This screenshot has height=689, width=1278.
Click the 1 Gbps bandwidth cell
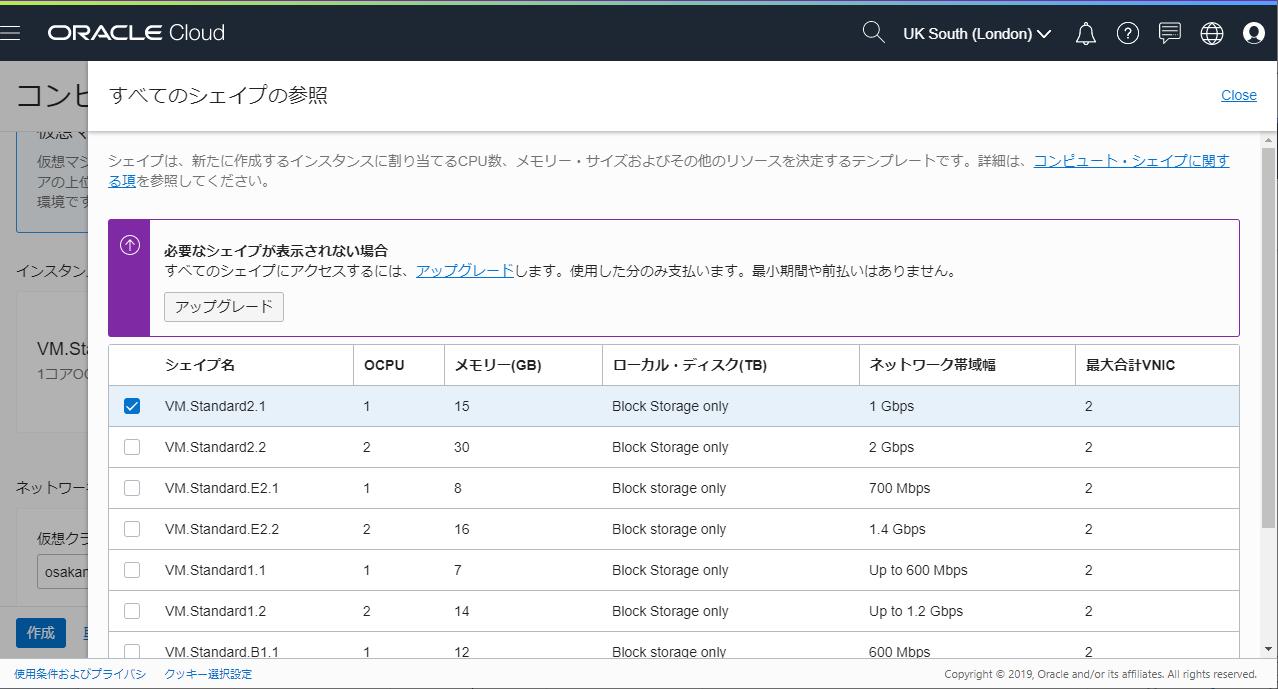[891, 406]
